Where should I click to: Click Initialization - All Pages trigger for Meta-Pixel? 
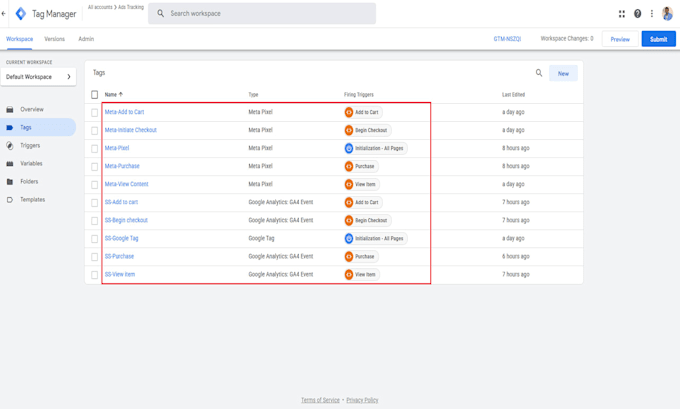pyautogui.click(x=376, y=148)
